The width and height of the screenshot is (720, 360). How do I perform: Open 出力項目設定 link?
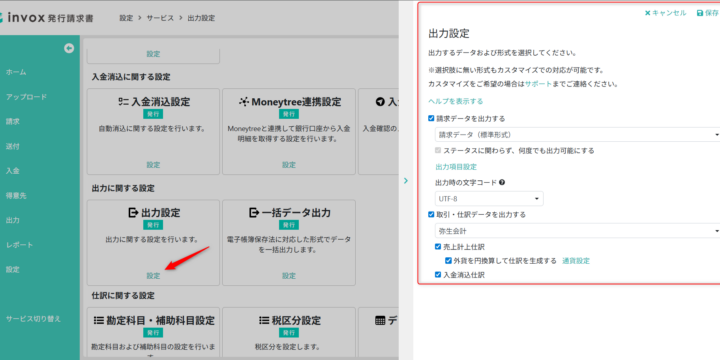(x=456, y=167)
